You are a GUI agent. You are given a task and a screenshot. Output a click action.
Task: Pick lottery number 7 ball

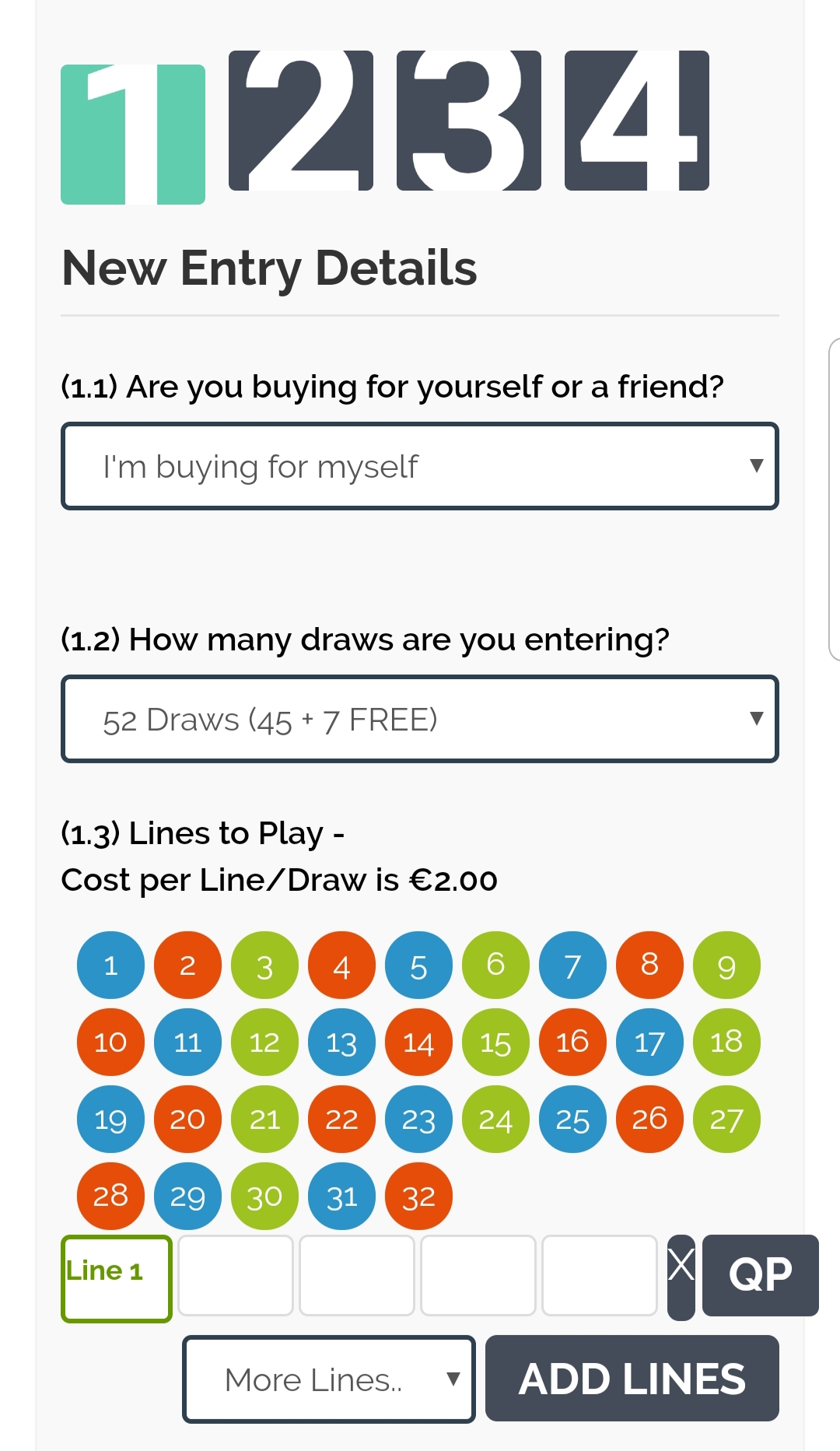572,965
